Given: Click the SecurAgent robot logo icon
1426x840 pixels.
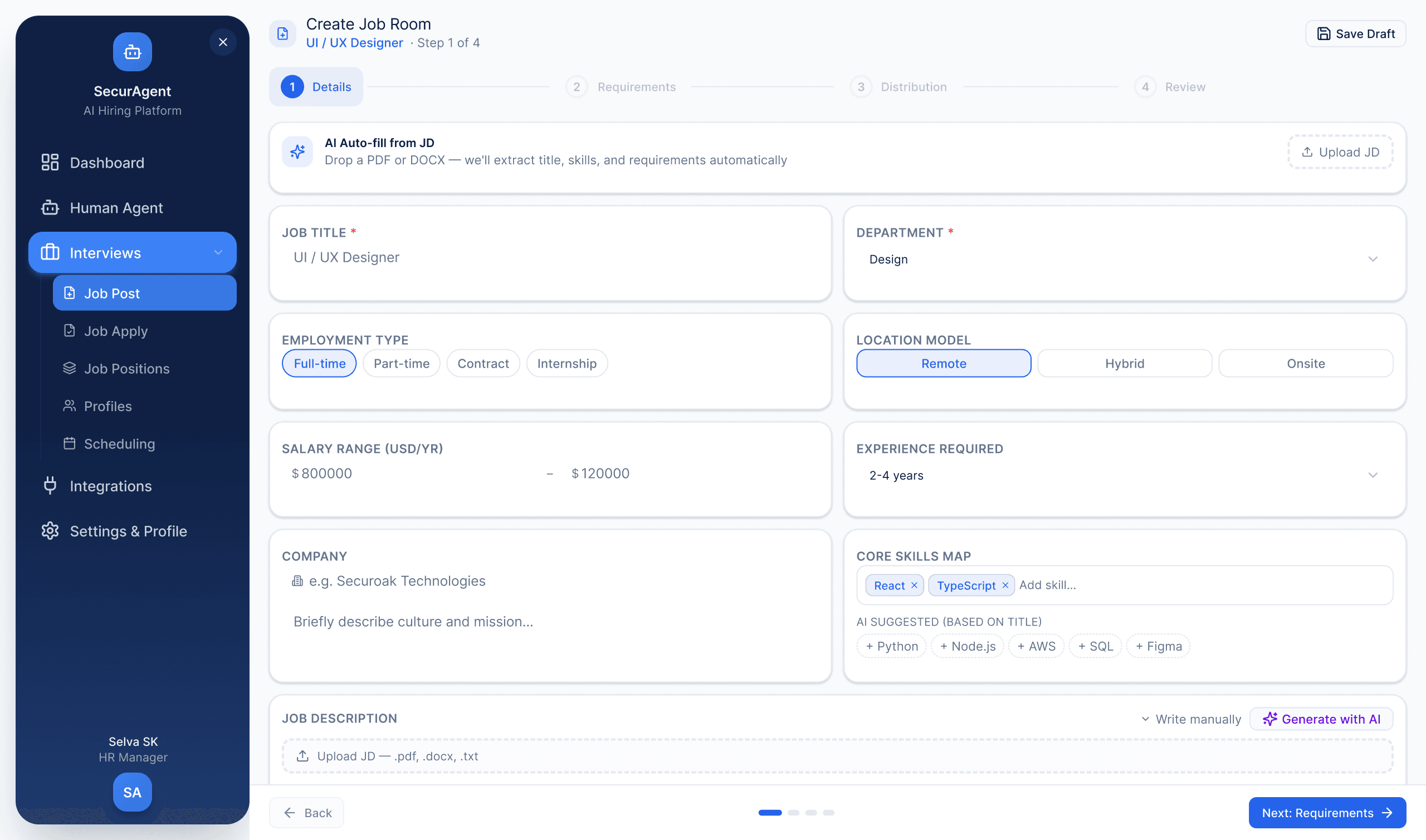Looking at the screenshot, I should point(133,52).
